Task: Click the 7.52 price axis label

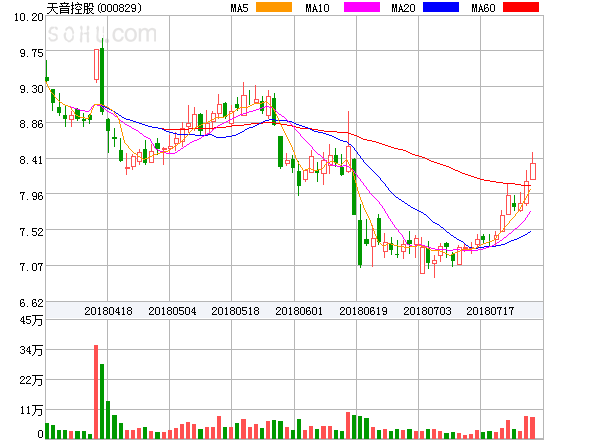Action: [x=31, y=232]
